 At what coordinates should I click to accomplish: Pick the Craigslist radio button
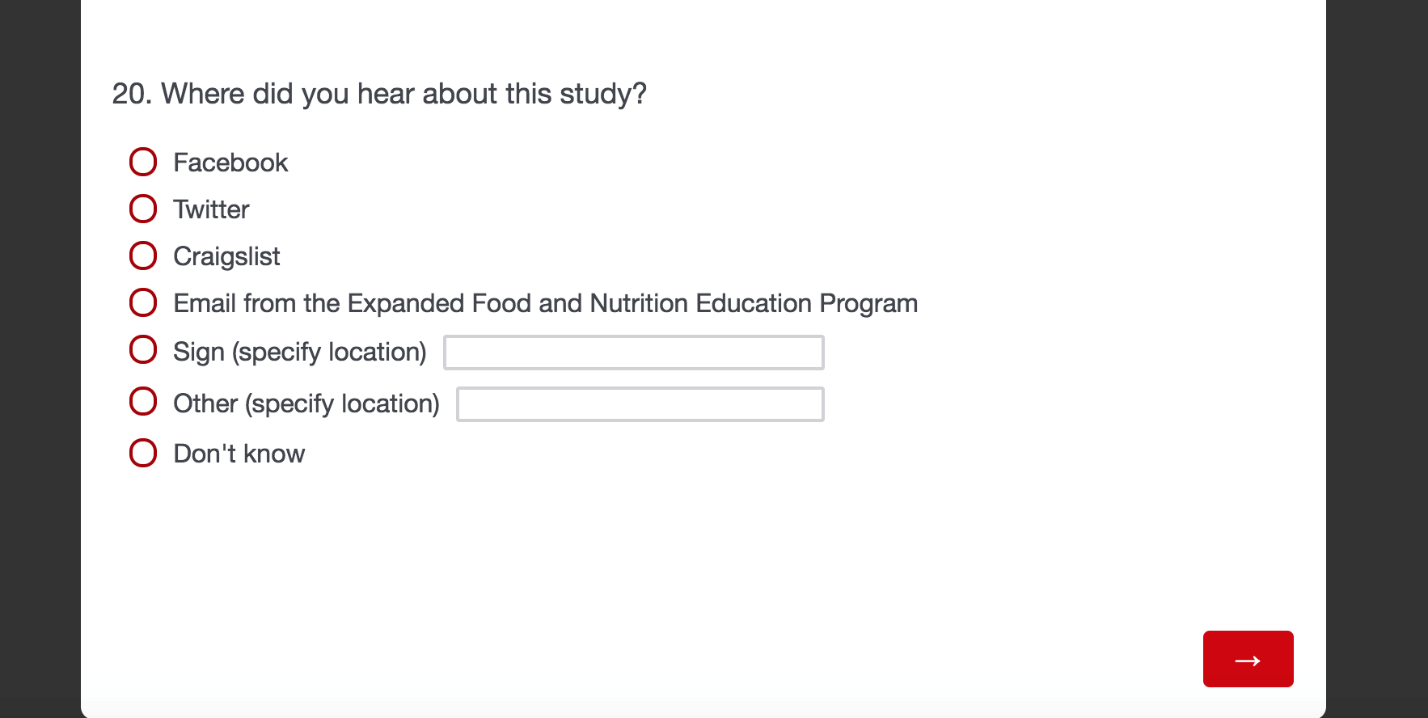[143, 256]
